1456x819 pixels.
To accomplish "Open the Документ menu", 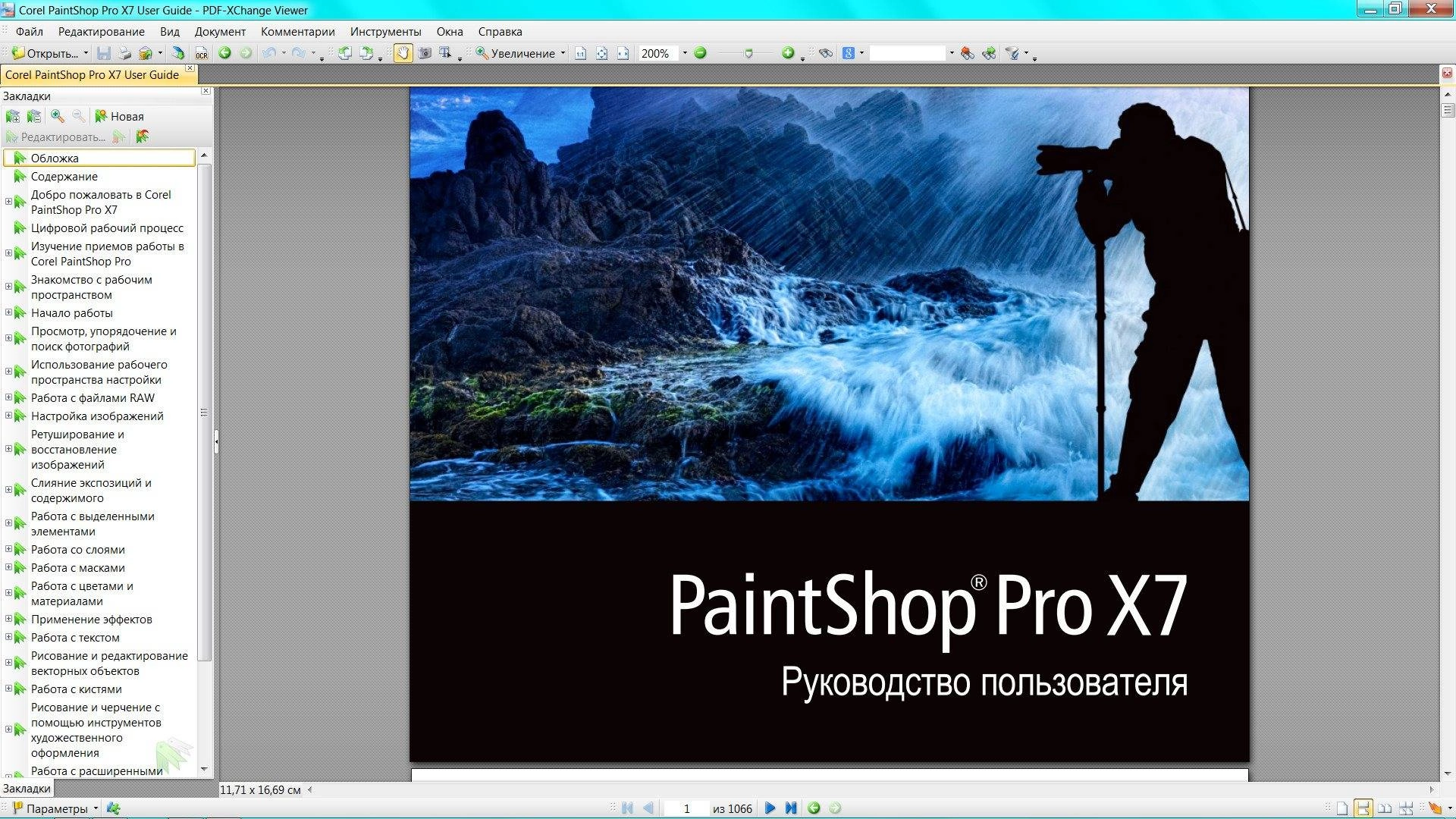I will pyautogui.click(x=220, y=32).
